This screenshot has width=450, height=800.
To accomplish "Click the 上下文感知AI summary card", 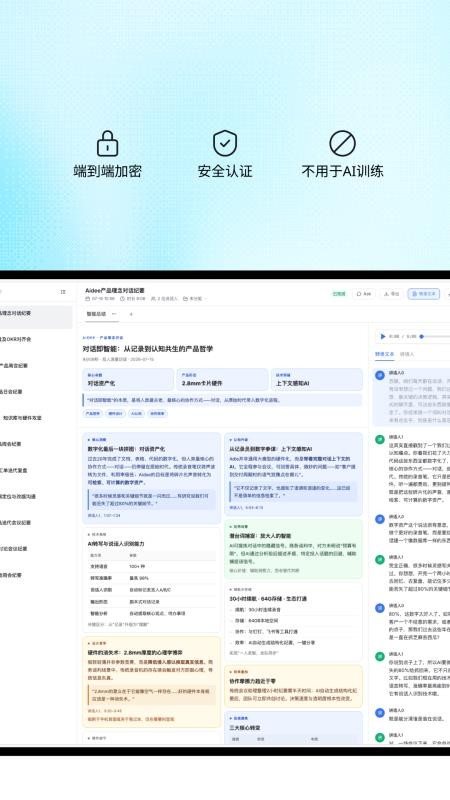I will [316, 379].
